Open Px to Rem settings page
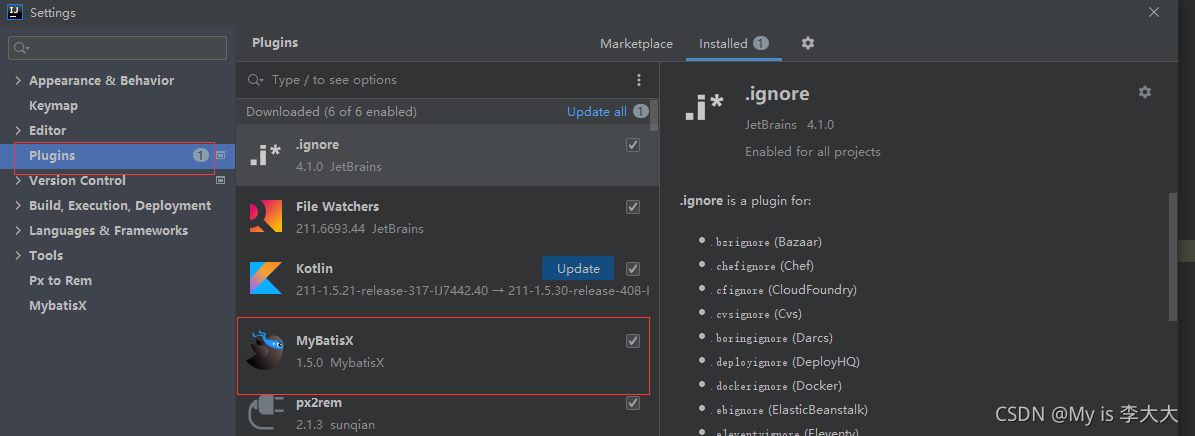This screenshot has width=1195, height=436. click(x=60, y=281)
